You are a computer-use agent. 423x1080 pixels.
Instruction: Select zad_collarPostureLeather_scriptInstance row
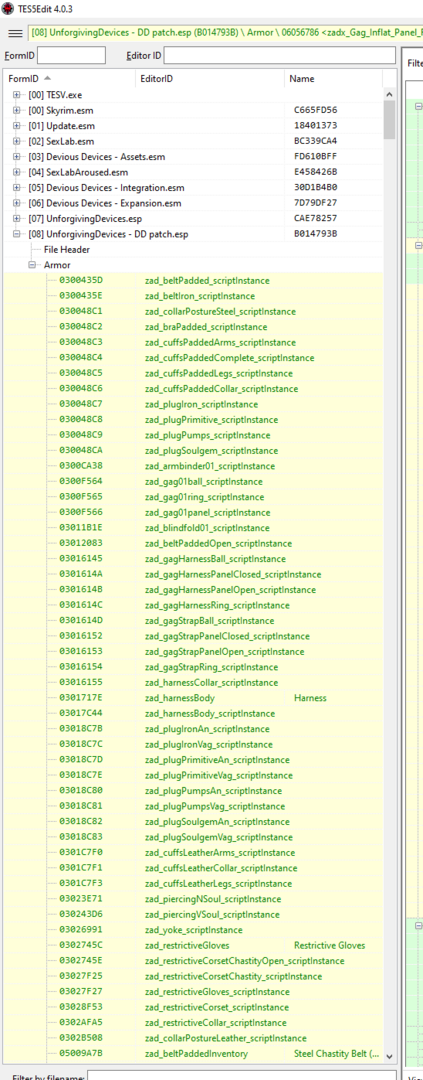pos(193,1038)
